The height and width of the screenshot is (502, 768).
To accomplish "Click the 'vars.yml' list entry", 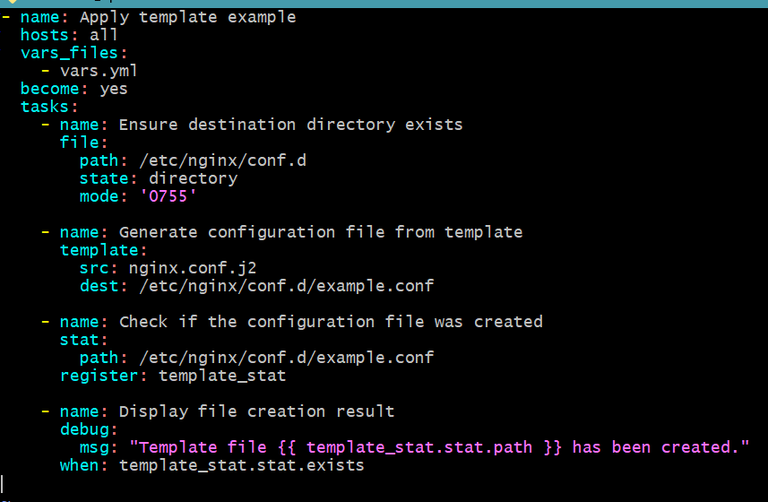I will pos(99,71).
